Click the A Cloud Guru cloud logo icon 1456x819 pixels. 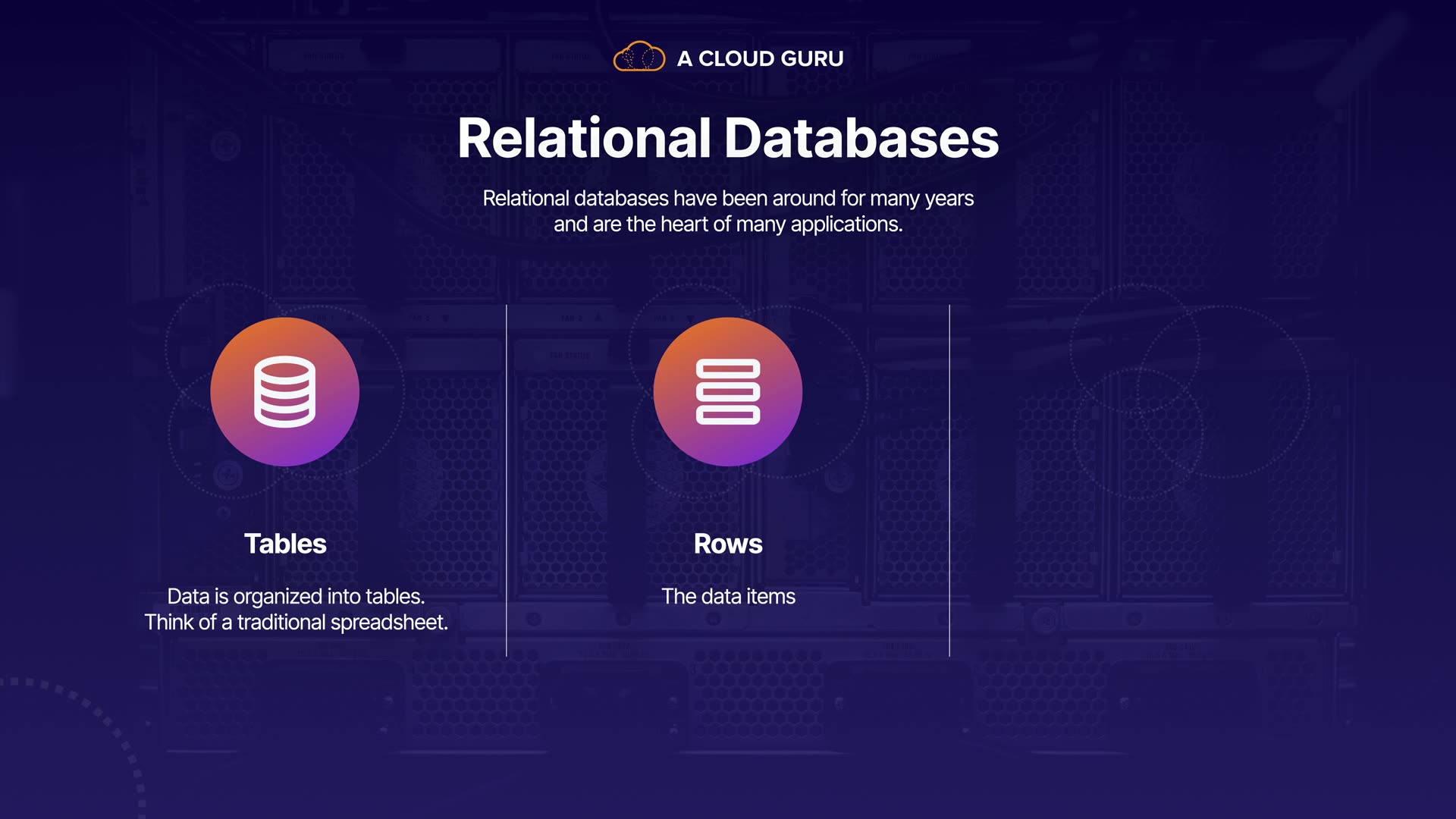[639, 57]
